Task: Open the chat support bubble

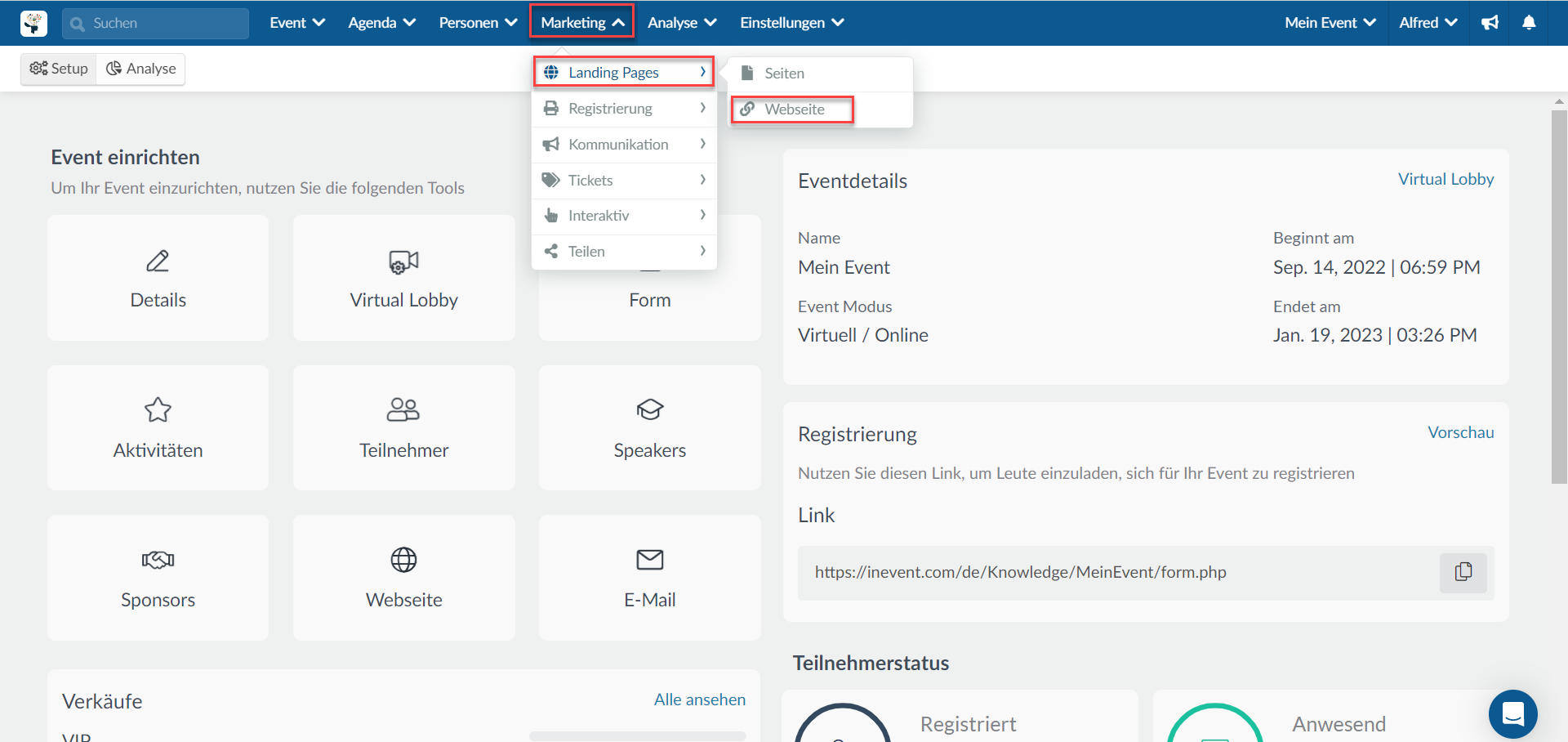Action: pyautogui.click(x=1512, y=713)
